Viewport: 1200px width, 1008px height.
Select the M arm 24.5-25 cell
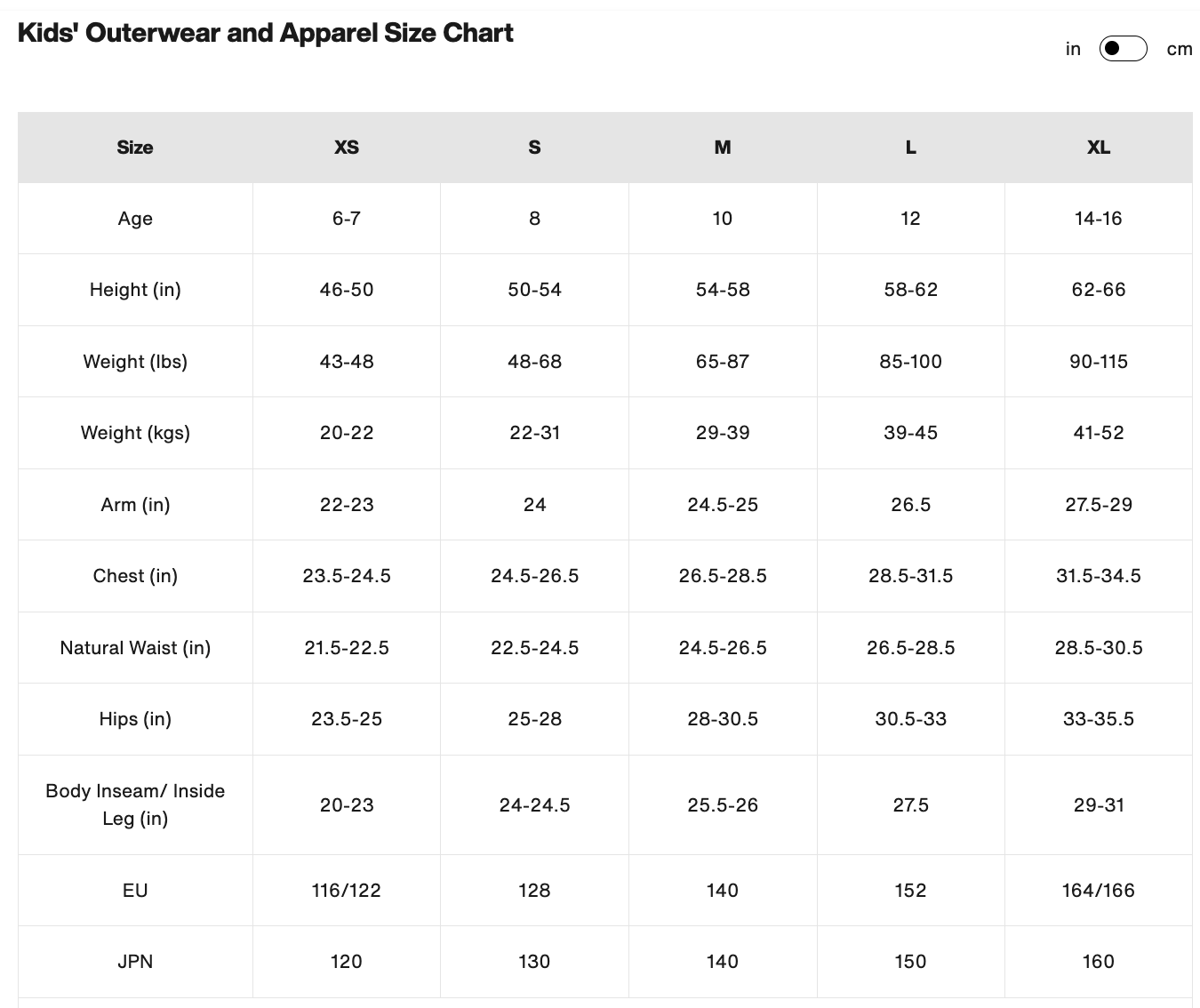(x=722, y=505)
